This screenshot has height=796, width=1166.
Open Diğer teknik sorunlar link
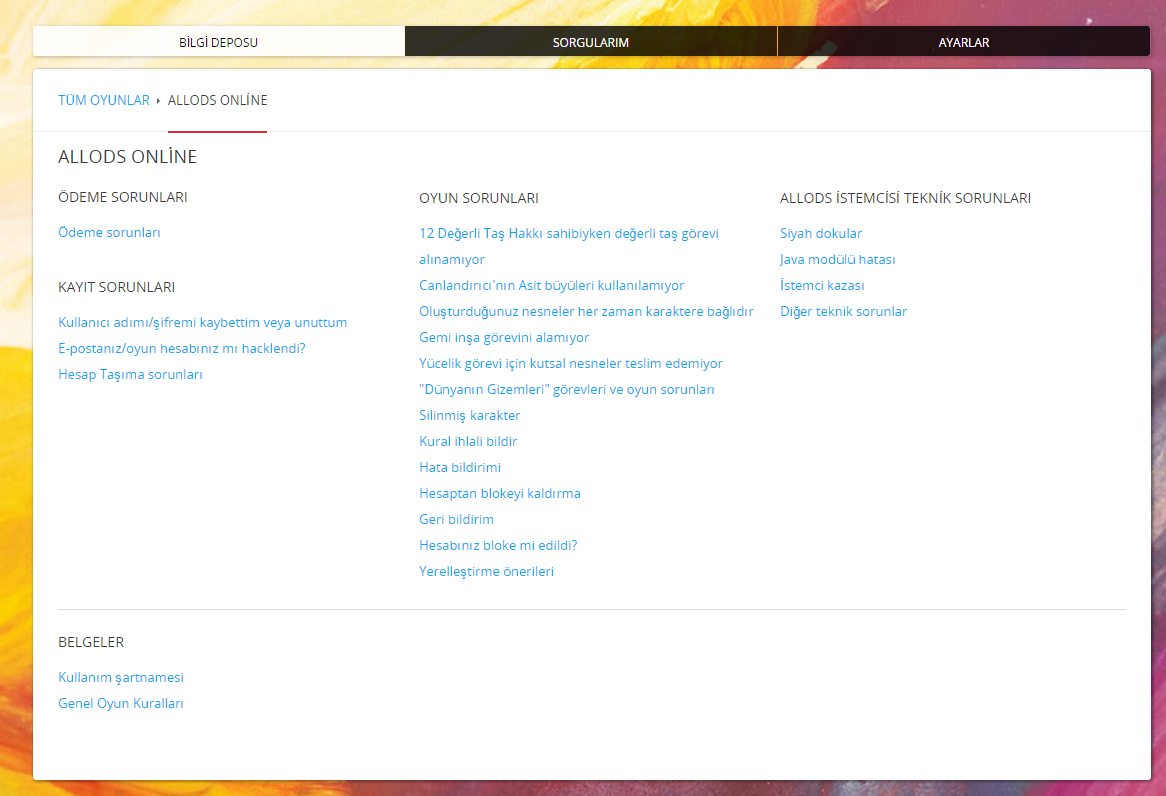(843, 312)
